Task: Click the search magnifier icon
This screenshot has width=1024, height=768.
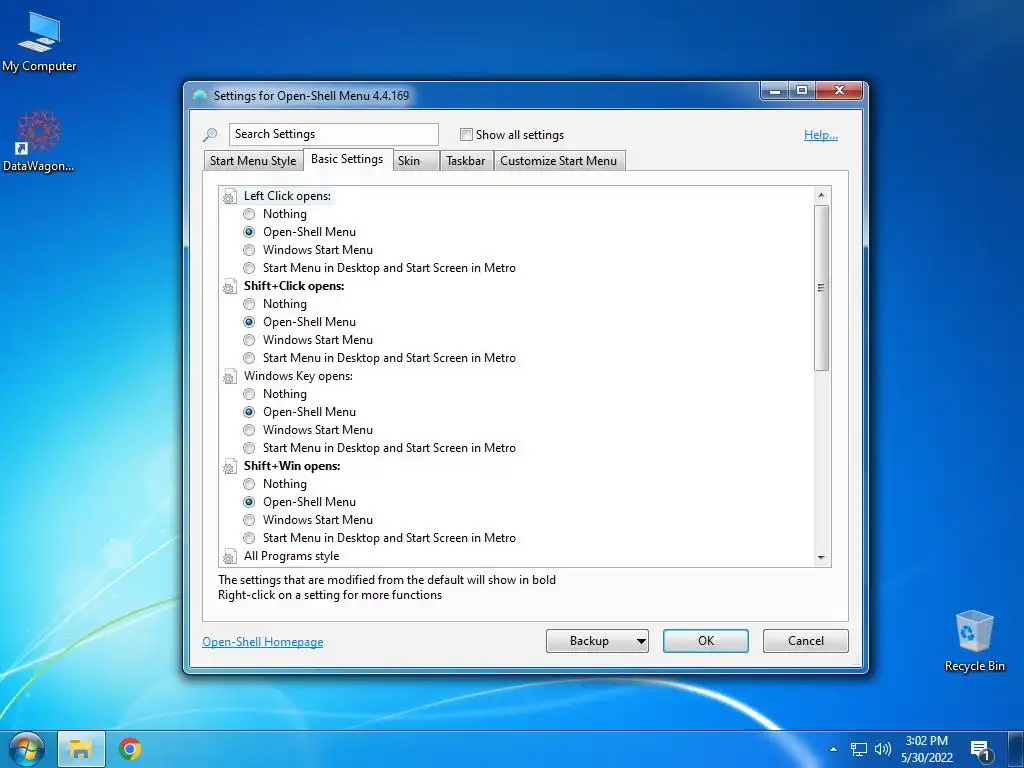Action: click(210, 135)
